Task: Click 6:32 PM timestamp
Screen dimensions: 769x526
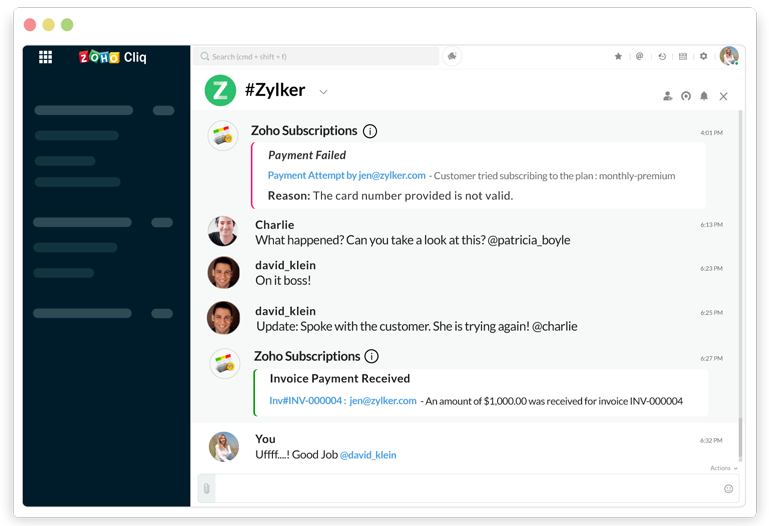Action: tap(711, 440)
